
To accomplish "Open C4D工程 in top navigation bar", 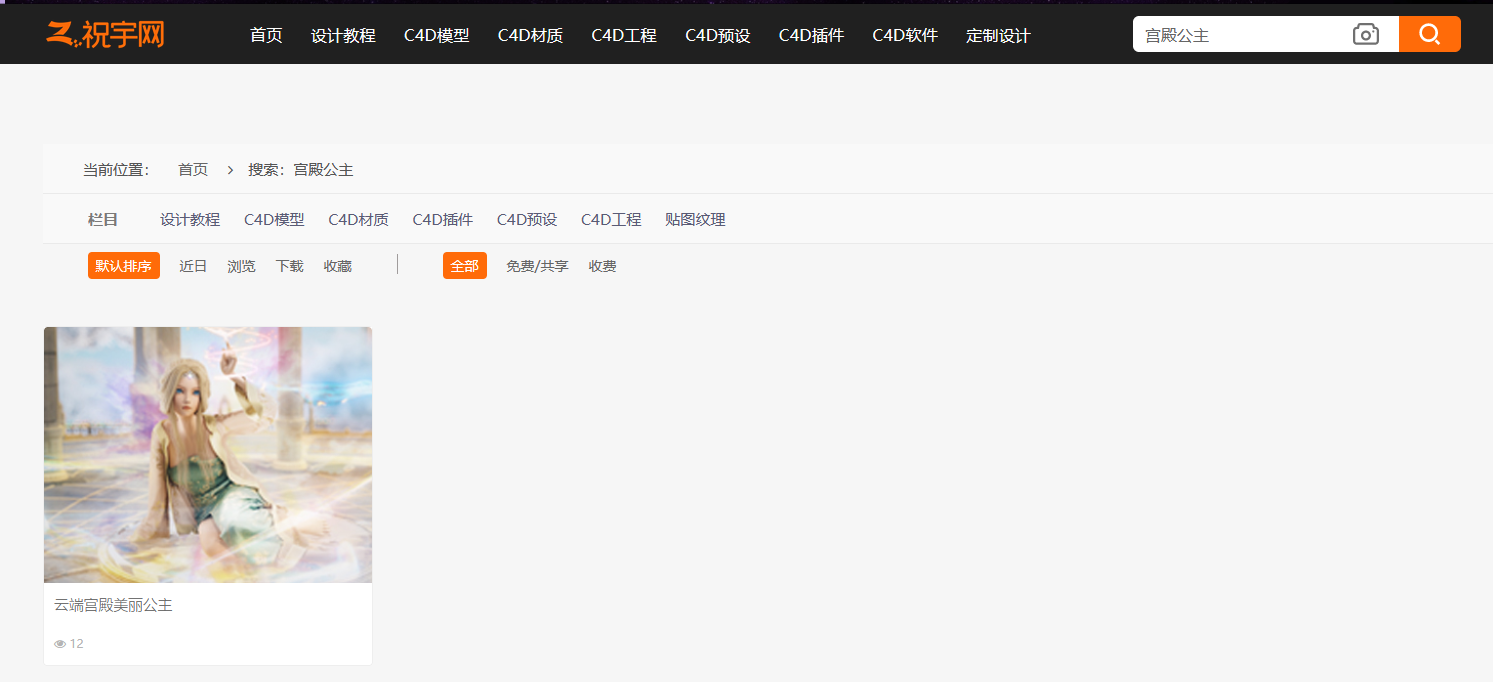I will click(624, 35).
